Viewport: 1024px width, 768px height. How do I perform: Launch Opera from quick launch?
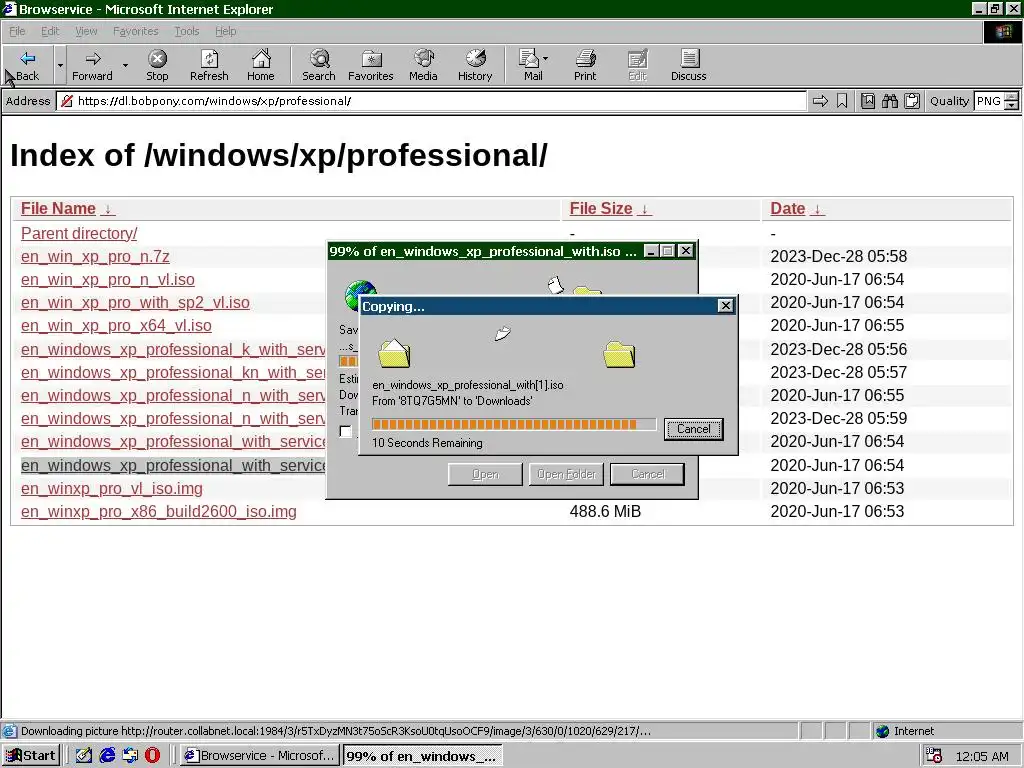pyautogui.click(x=153, y=756)
